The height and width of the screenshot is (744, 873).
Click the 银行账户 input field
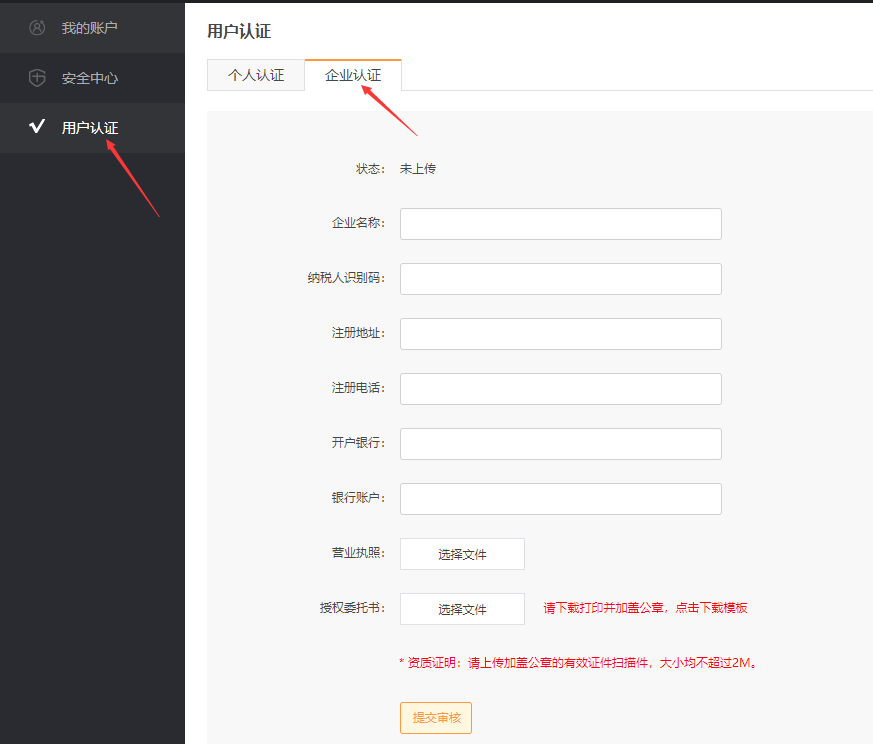(x=560, y=499)
